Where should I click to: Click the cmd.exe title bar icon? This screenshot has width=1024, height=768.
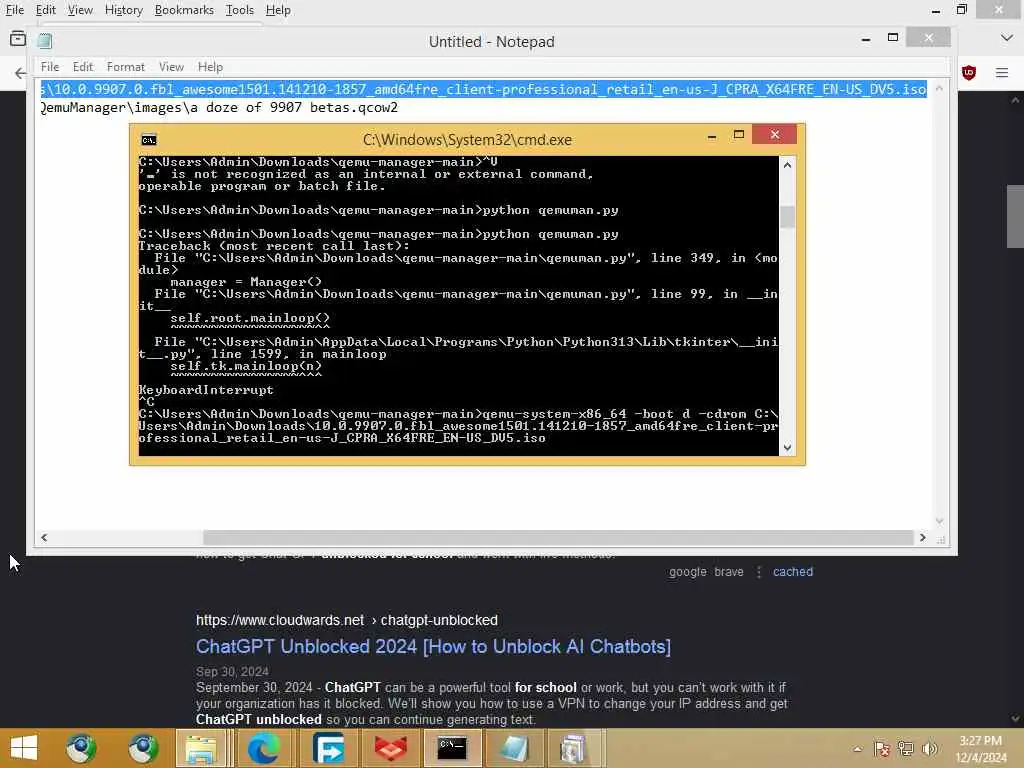tap(149, 140)
